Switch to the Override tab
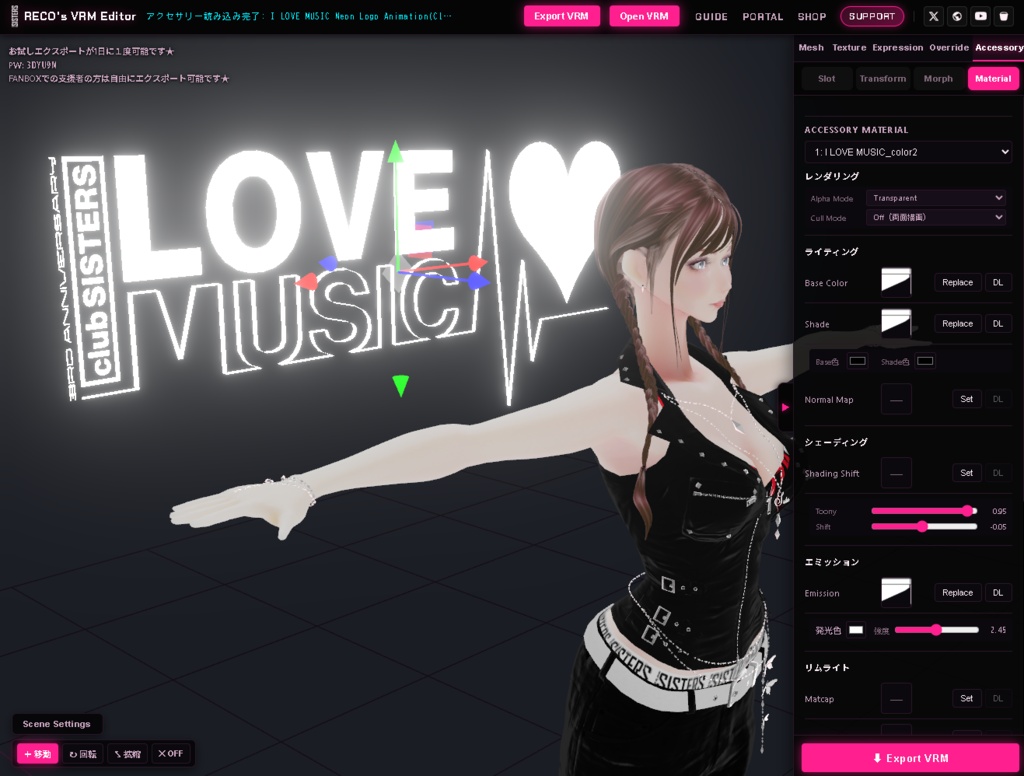This screenshot has height=776, width=1024. click(950, 48)
